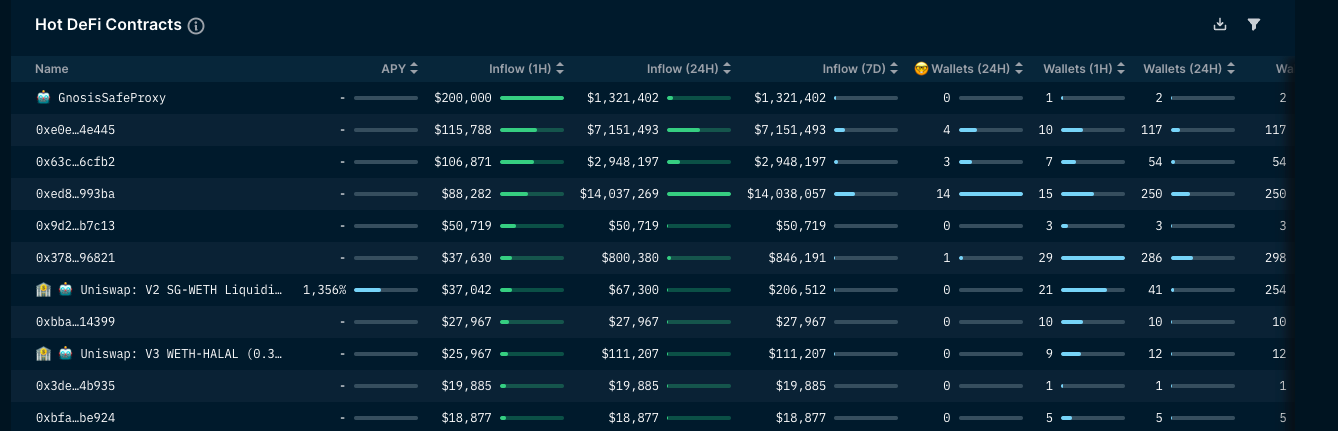Sort by Inflow (7D) using its sort arrows

point(894,69)
